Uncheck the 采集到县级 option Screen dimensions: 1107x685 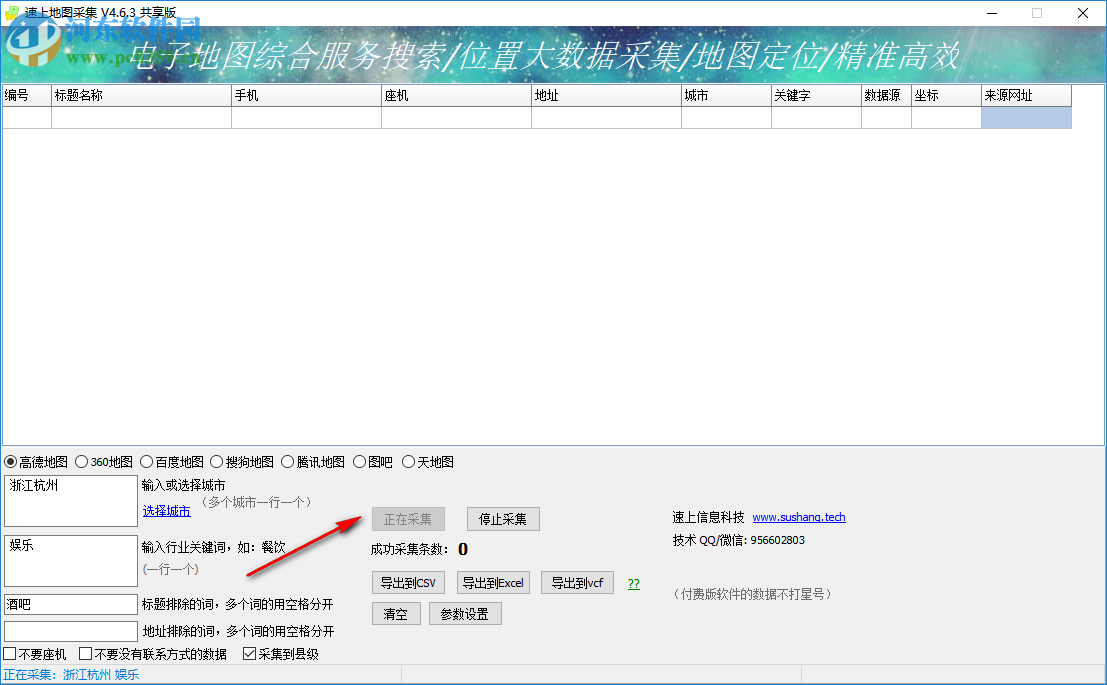pyautogui.click(x=248, y=653)
